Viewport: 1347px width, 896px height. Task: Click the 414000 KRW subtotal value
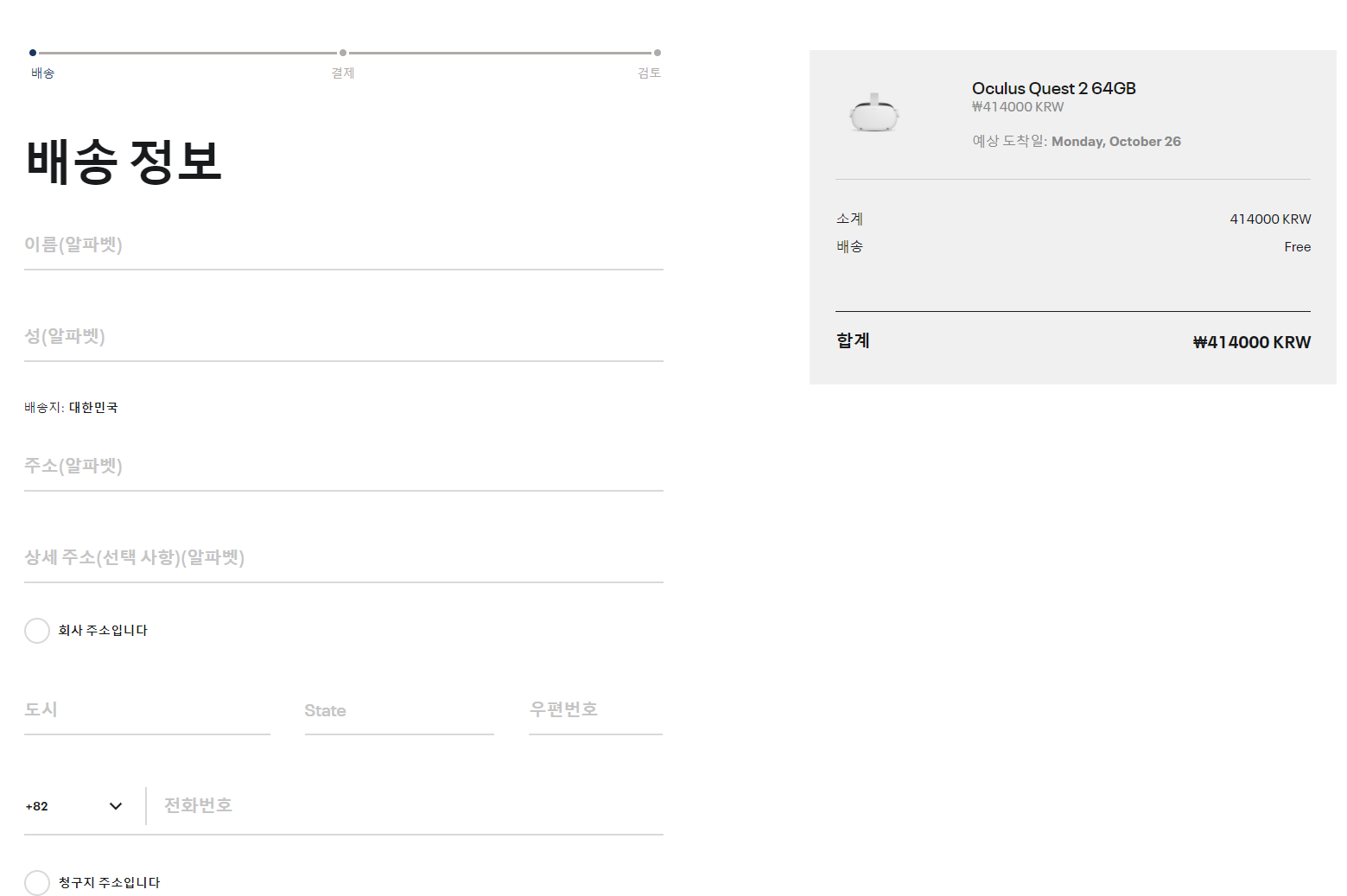coord(1271,219)
